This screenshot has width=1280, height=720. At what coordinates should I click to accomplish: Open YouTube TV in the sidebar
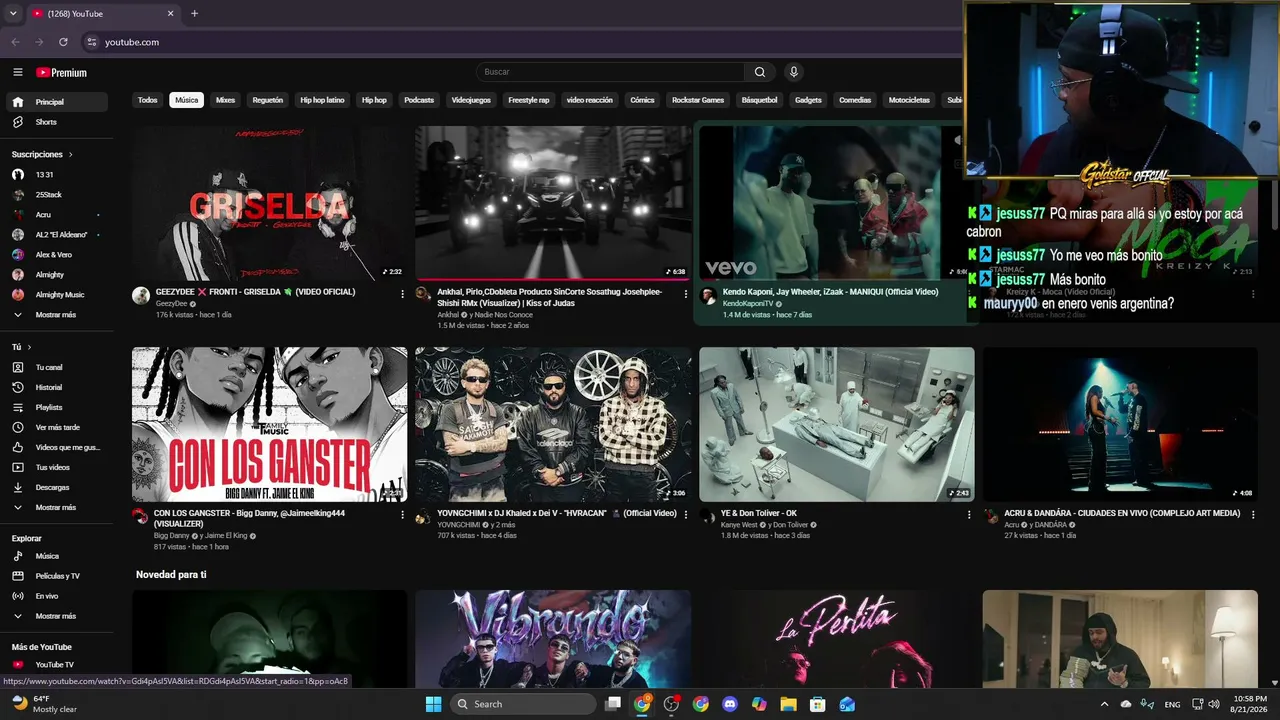[x=56, y=665]
